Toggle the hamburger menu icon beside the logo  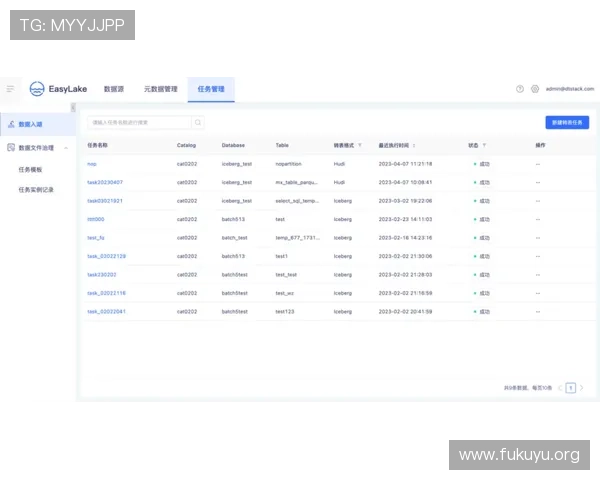pyautogui.click(x=10, y=89)
